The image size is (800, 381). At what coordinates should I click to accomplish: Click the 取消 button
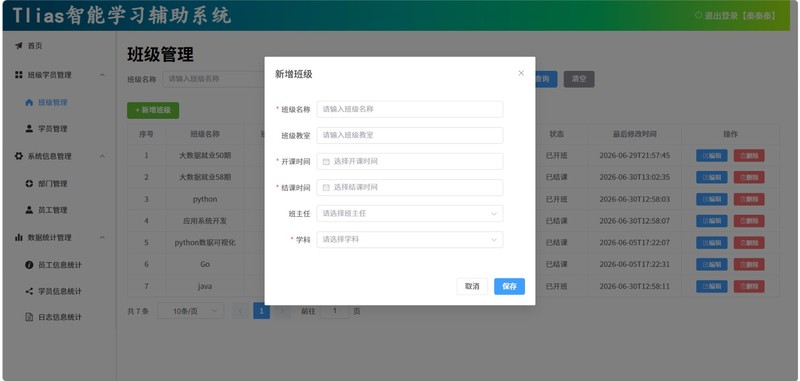point(472,287)
